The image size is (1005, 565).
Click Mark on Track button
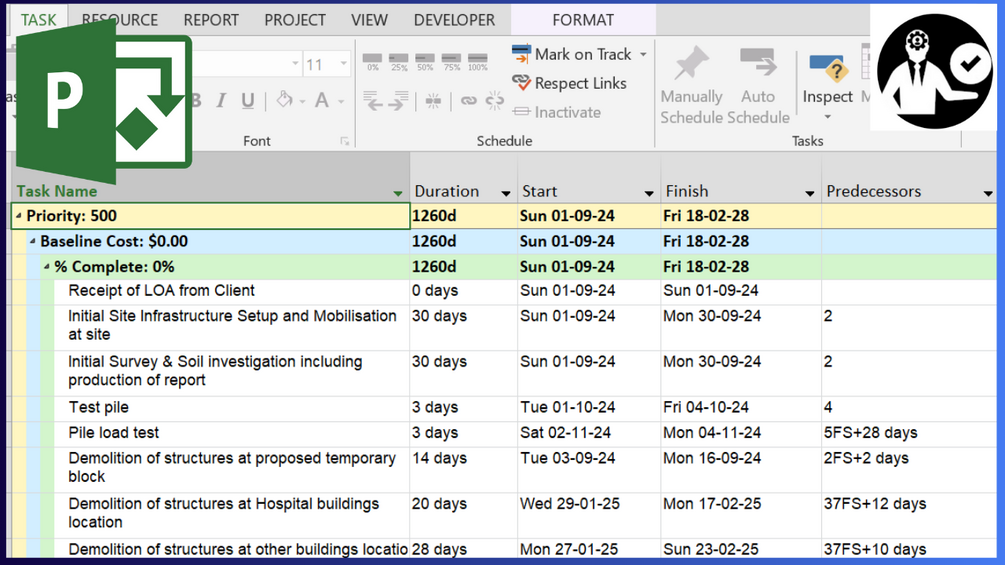coord(572,54)
